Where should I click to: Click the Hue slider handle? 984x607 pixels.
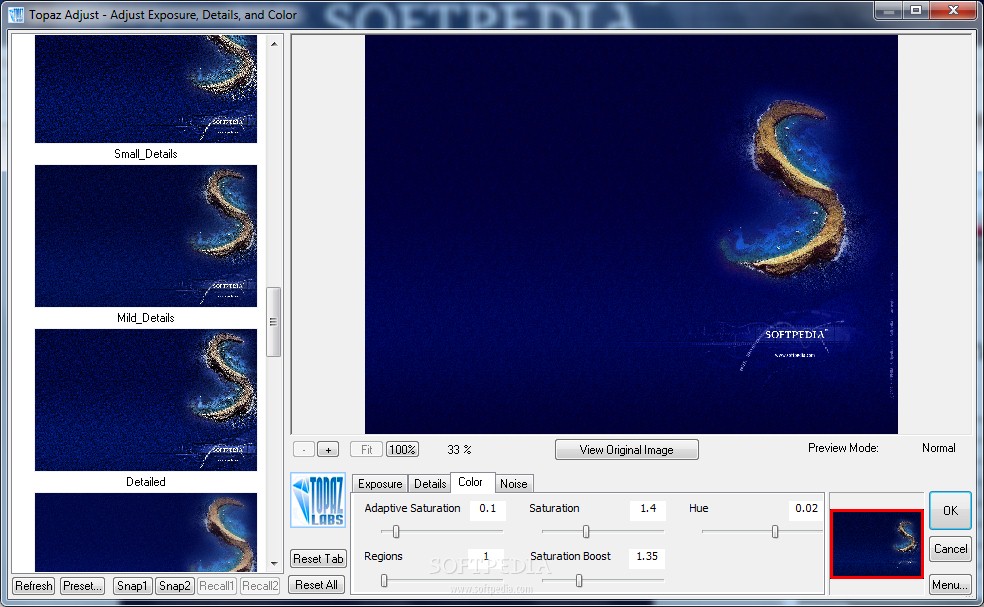(775, 532)
